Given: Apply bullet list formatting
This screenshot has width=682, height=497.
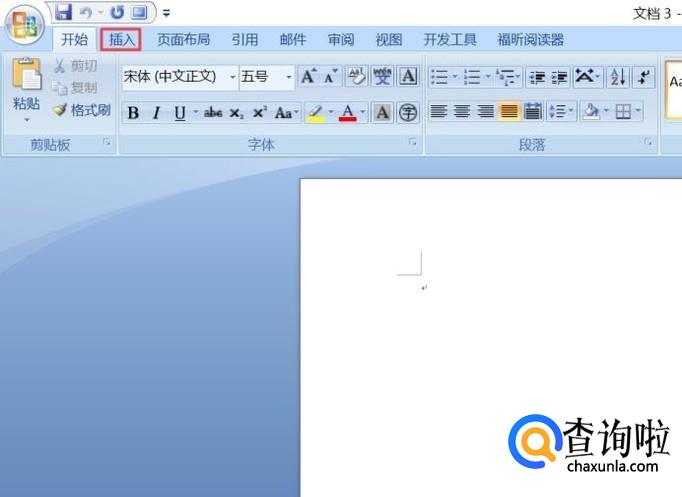Looking at the screenshot, I should (x=439, y=77).
